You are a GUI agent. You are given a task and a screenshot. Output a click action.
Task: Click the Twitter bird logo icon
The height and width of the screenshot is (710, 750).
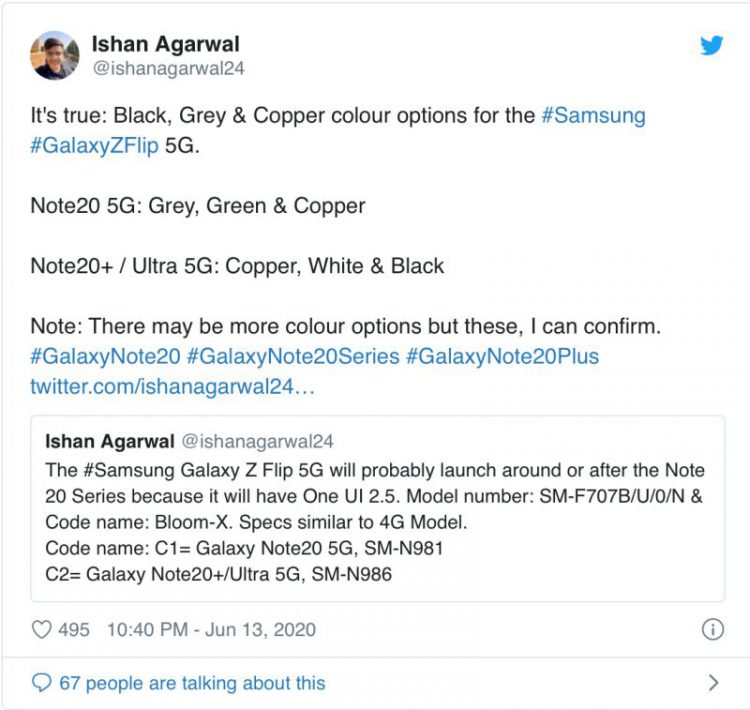pyautogui.click(x=712, y=45)
